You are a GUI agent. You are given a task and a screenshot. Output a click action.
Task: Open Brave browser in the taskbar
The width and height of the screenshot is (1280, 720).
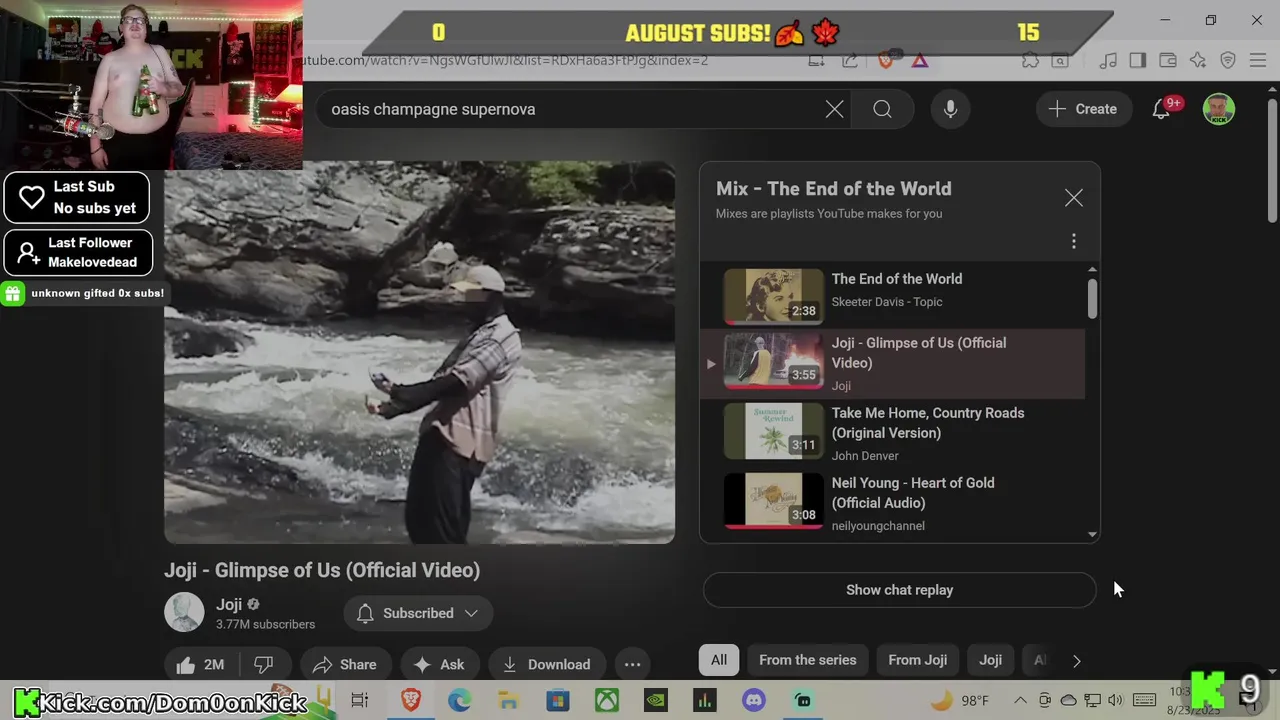[x=410, y=700]
